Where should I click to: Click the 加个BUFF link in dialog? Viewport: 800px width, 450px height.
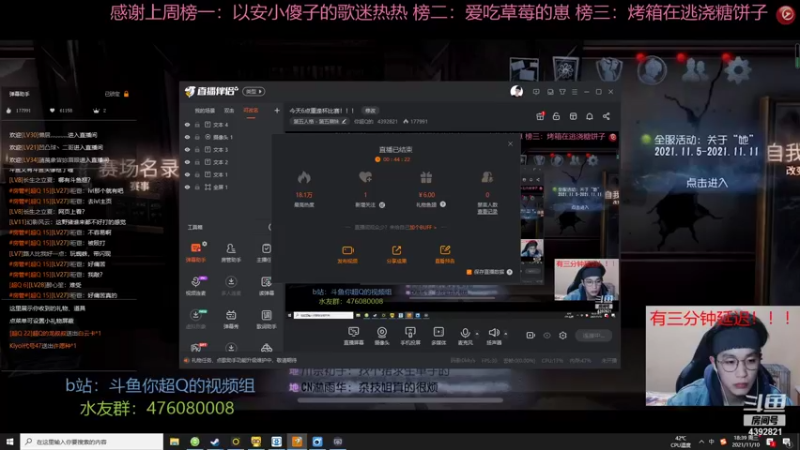[422, 228]
